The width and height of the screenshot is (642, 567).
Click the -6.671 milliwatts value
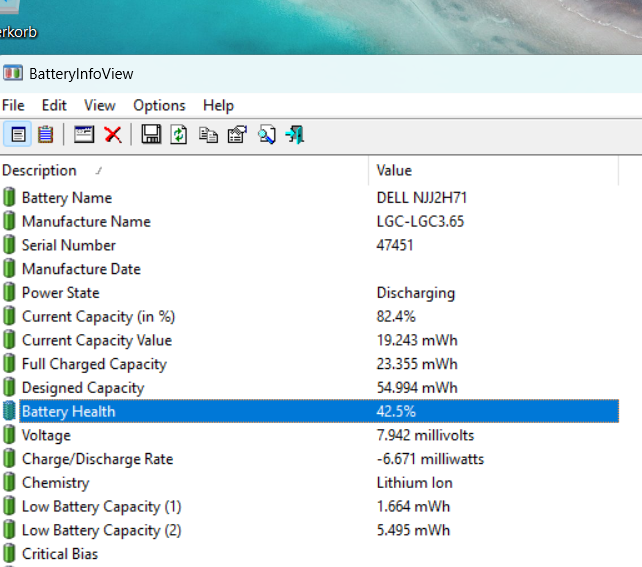(x=430, y=459)
